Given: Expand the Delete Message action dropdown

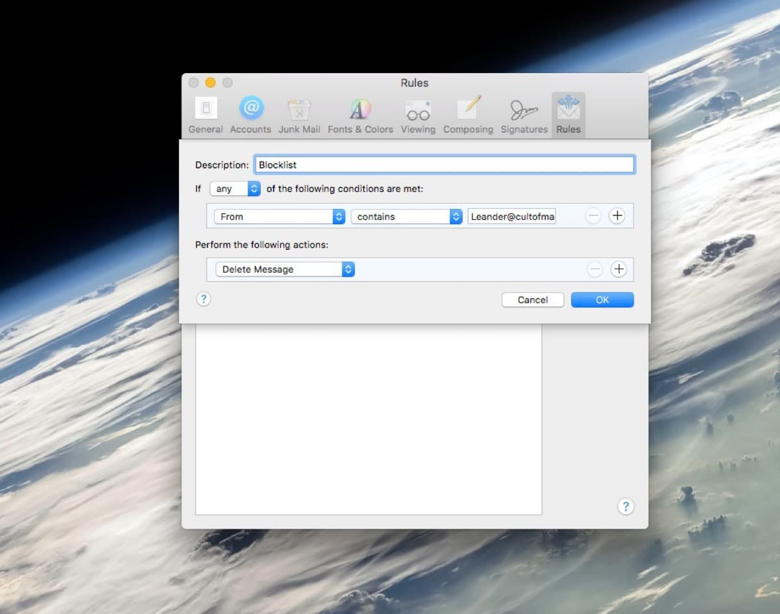Looking at the screenshot, I should click(285, 269).
